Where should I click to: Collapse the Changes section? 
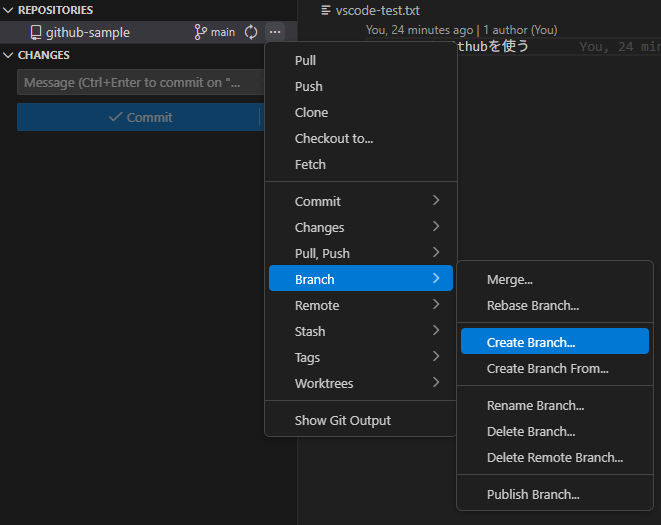pos(9,55)
